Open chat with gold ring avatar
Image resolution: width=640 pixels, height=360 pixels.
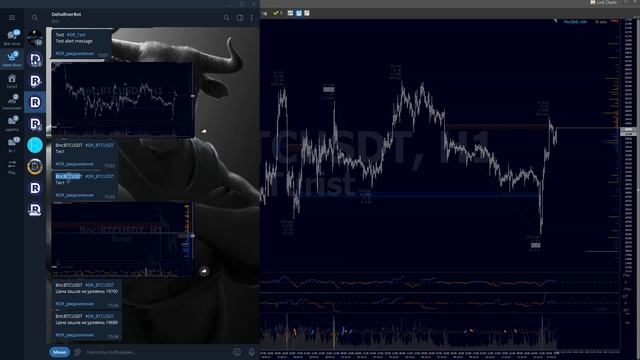pos(35,167)
